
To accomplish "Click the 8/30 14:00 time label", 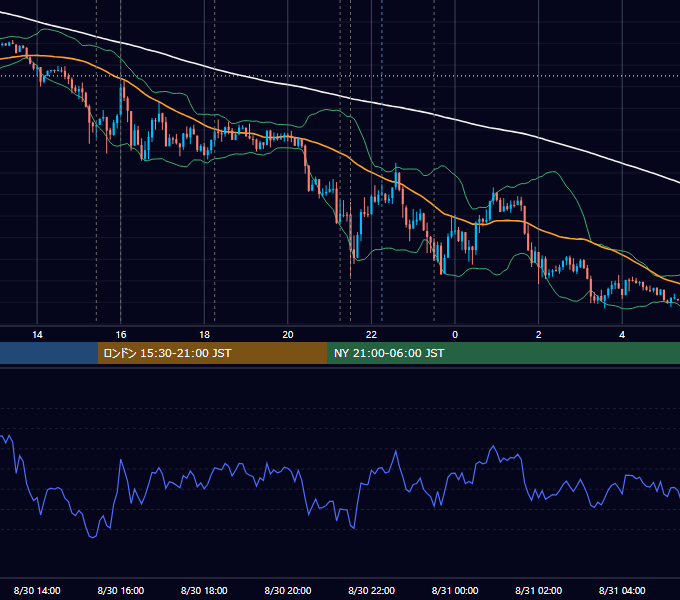I will tap(37, 590).
